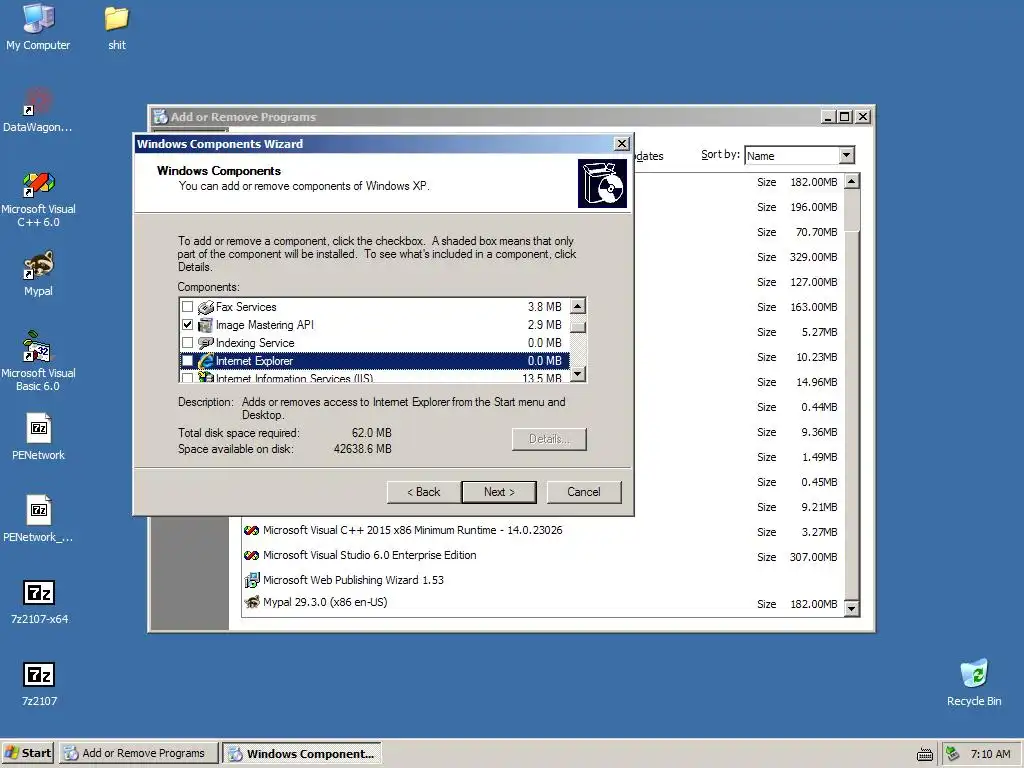Select Microsoft Visual Basic 6.0 desktop icon
This screenshot has height=768, width=1024.
tap(37, 346)
